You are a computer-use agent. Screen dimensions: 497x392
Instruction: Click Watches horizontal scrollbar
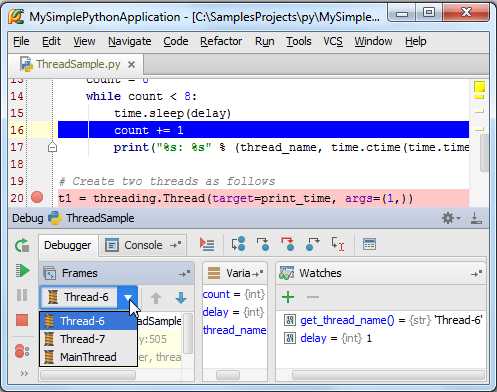[x=388, y=376]
